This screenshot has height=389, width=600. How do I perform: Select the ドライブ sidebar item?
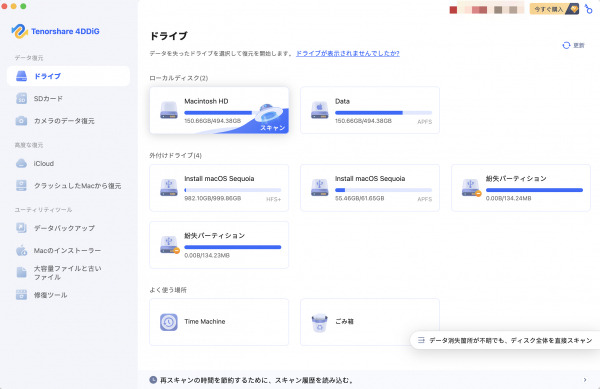(68, 76)
